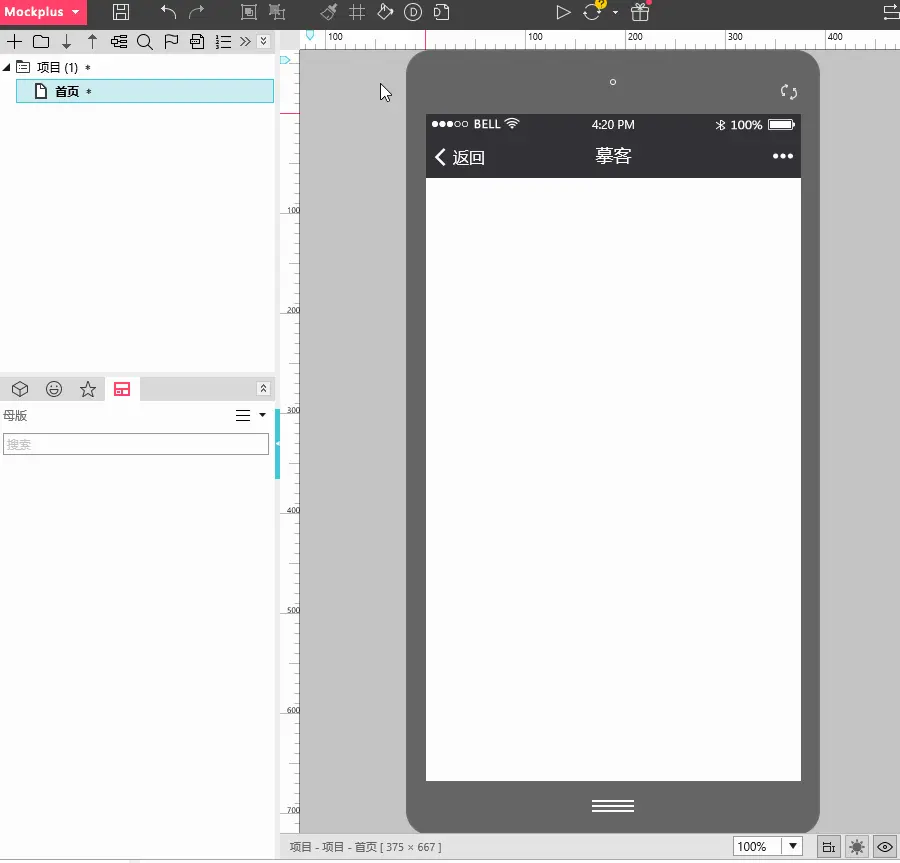Create a new folder in project tree
This screenshot has width=900, height=863.
pos(41,41)
